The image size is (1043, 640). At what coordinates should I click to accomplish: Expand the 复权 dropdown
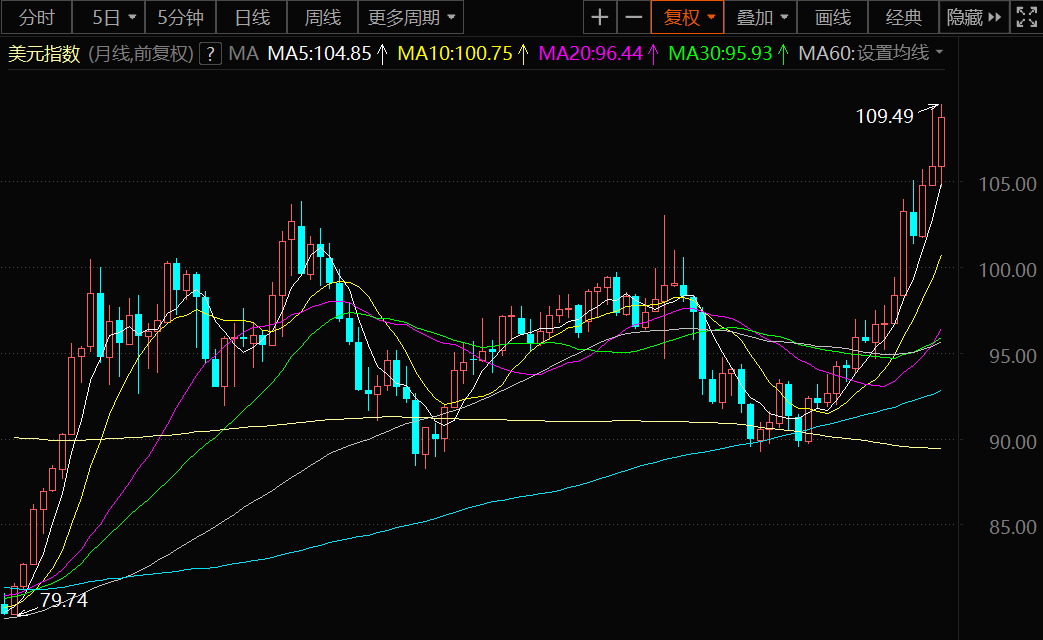coord(687,17)
